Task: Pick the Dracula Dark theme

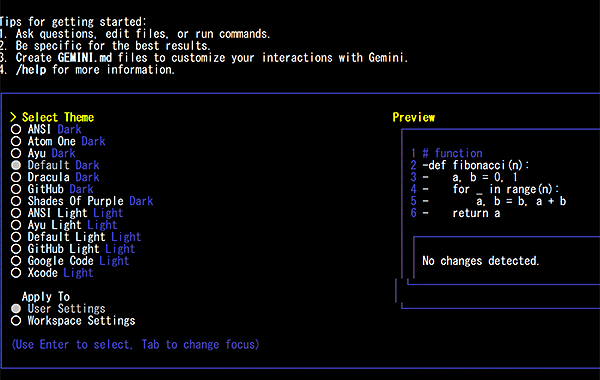Action: click(16, 177)
